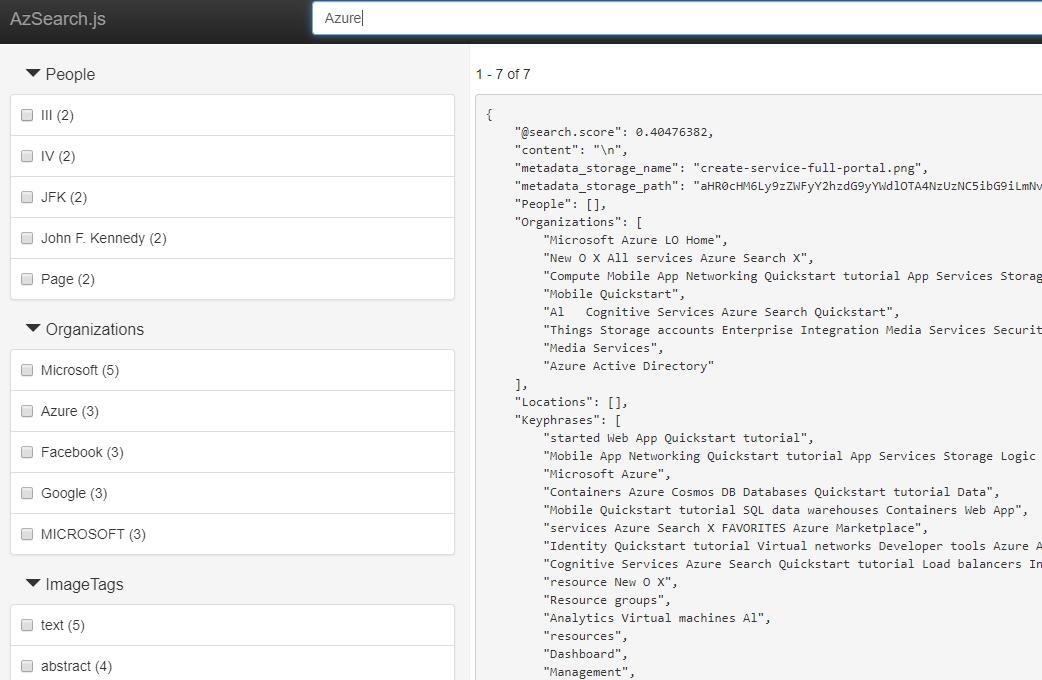
Task: Click "Media Services" organization entry
Action: coord(603,348)
